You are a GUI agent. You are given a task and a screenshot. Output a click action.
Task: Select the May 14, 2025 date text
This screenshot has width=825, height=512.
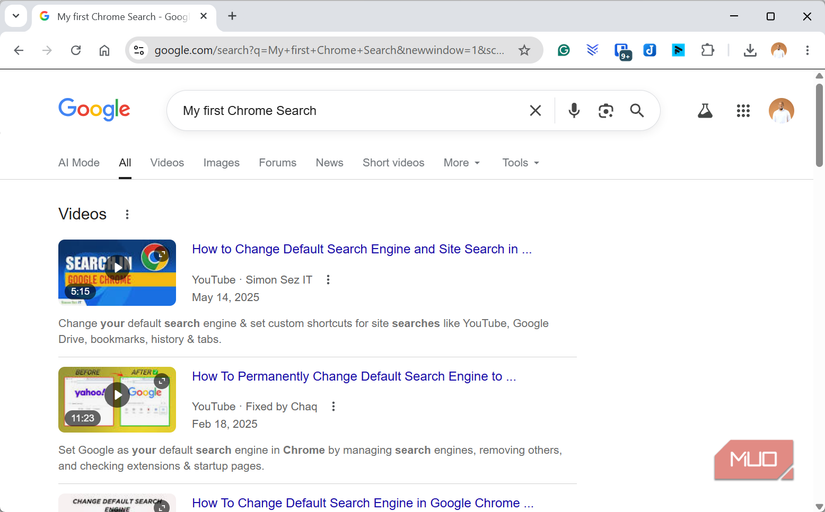point(225,297)
